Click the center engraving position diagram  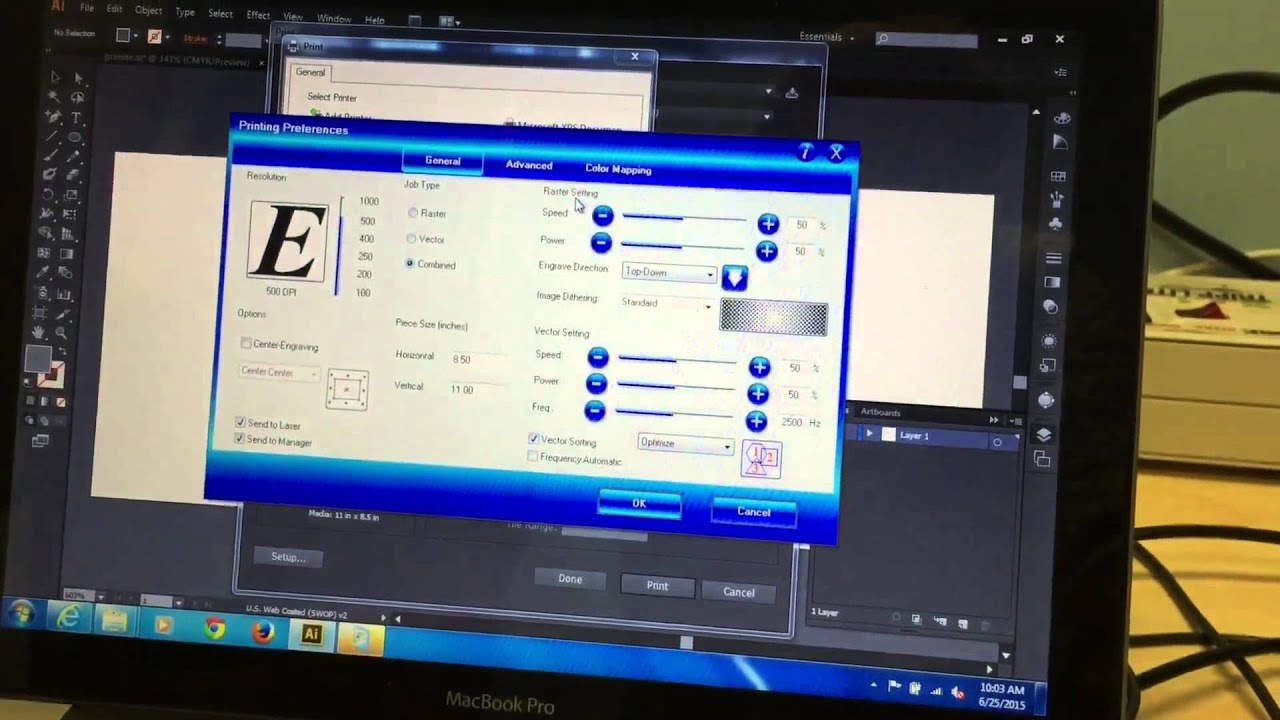coord(347,389)
